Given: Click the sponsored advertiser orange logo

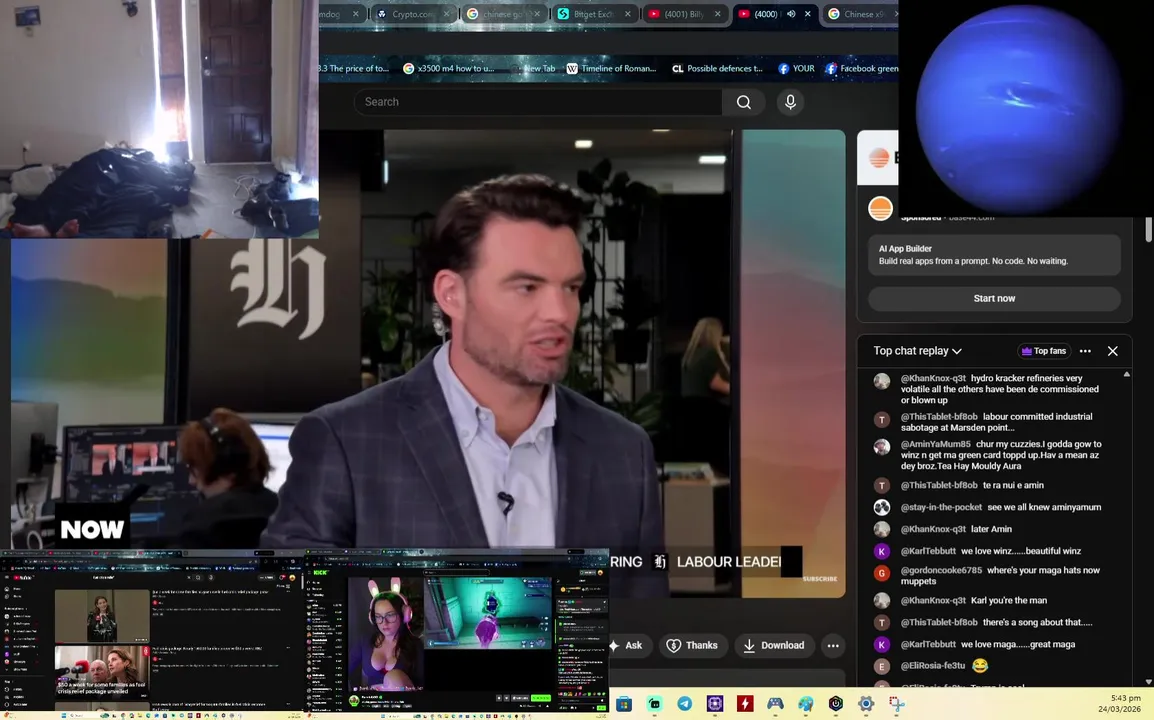Looking at the screenshot, I should 880,208.
